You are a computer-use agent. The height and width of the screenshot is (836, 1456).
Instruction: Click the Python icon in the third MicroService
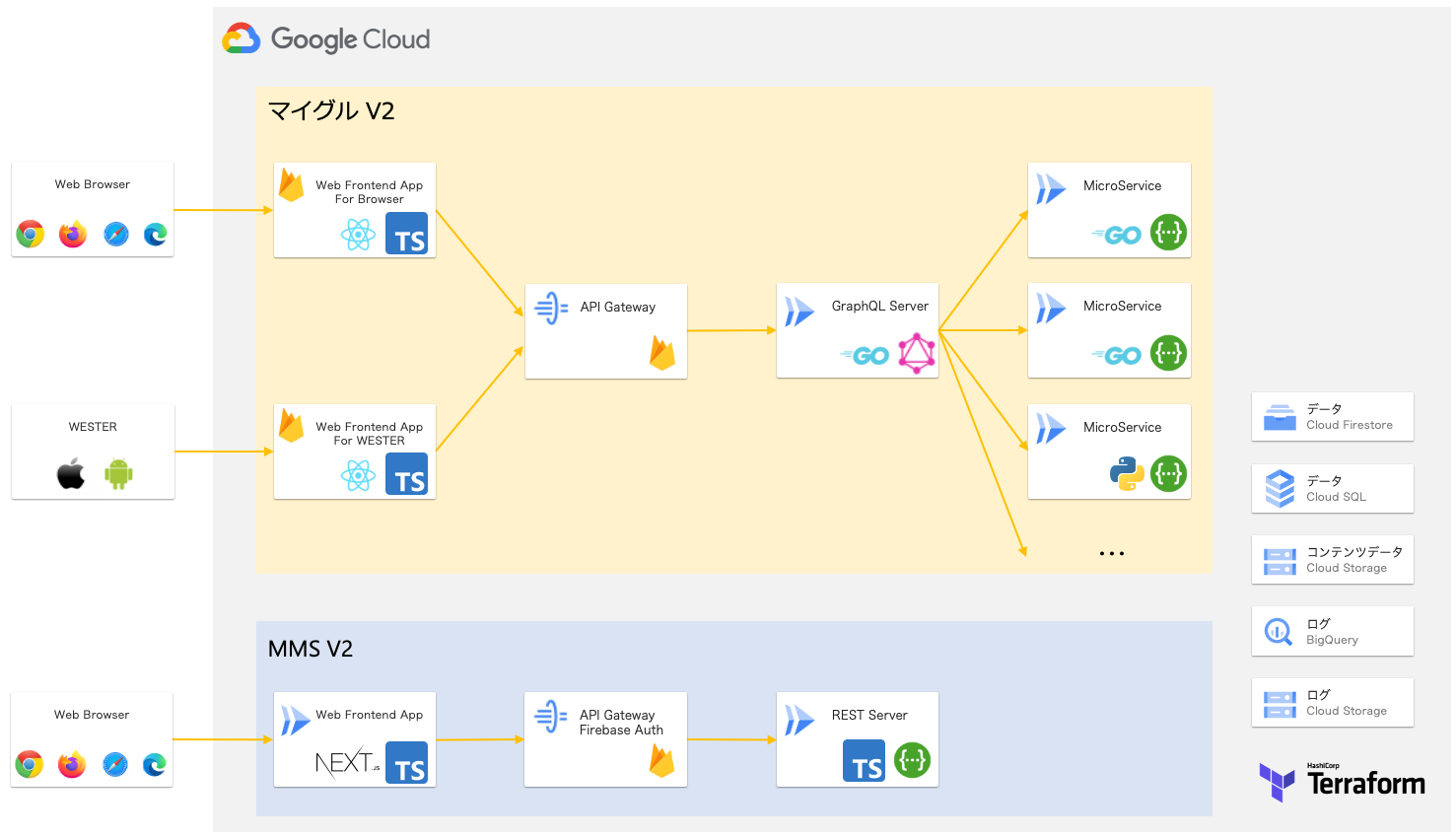1127,473
